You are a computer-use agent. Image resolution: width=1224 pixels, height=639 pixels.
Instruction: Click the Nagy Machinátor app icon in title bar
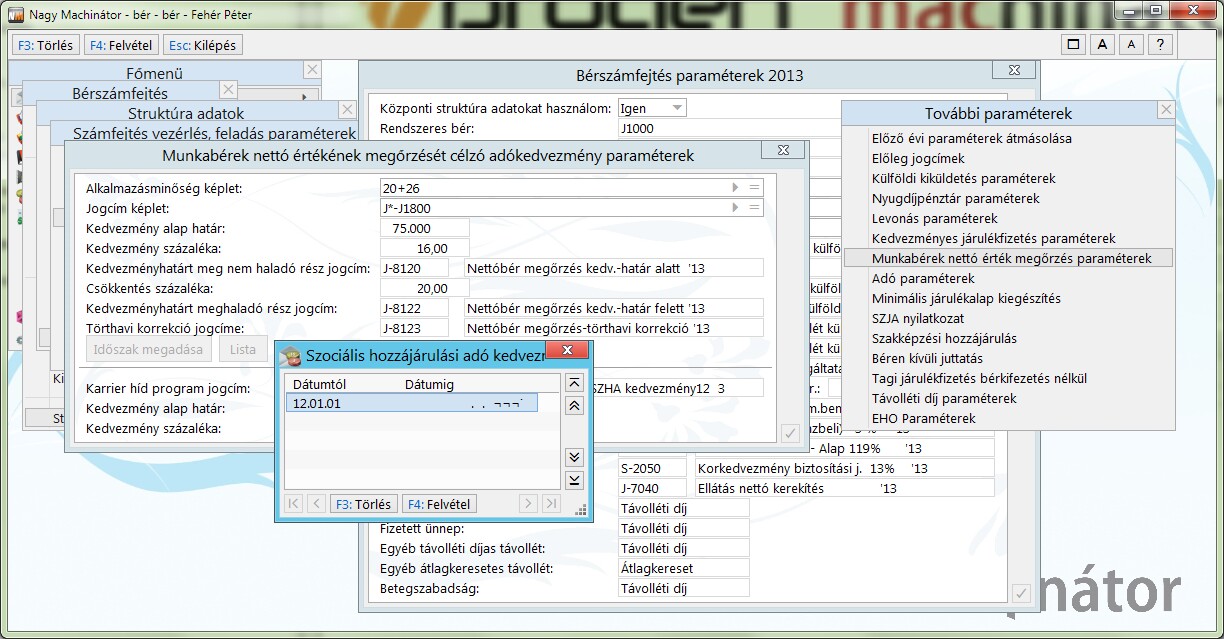[x=16, y=15]
